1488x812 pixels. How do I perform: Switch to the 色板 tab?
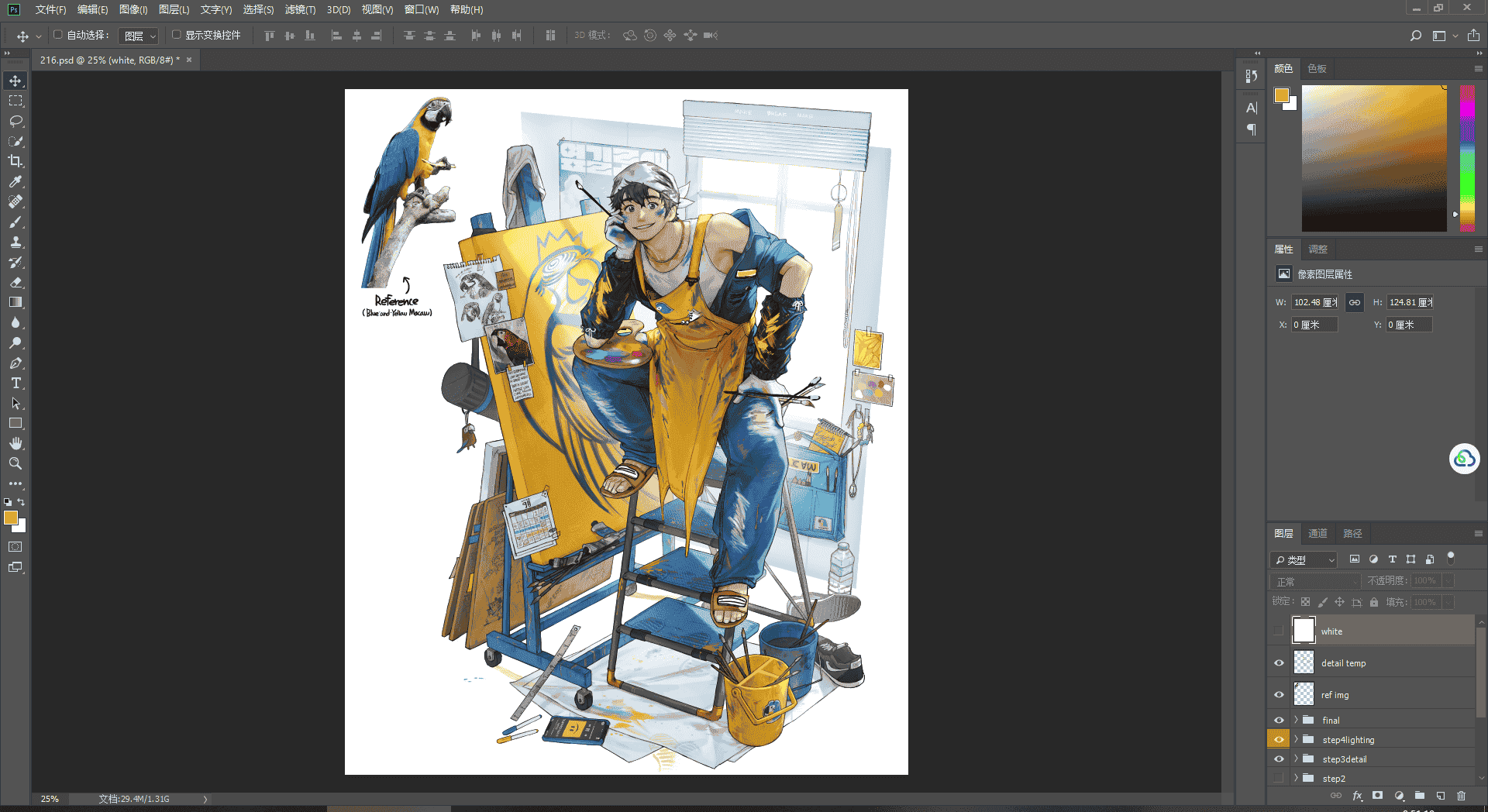coord(1317,68)
